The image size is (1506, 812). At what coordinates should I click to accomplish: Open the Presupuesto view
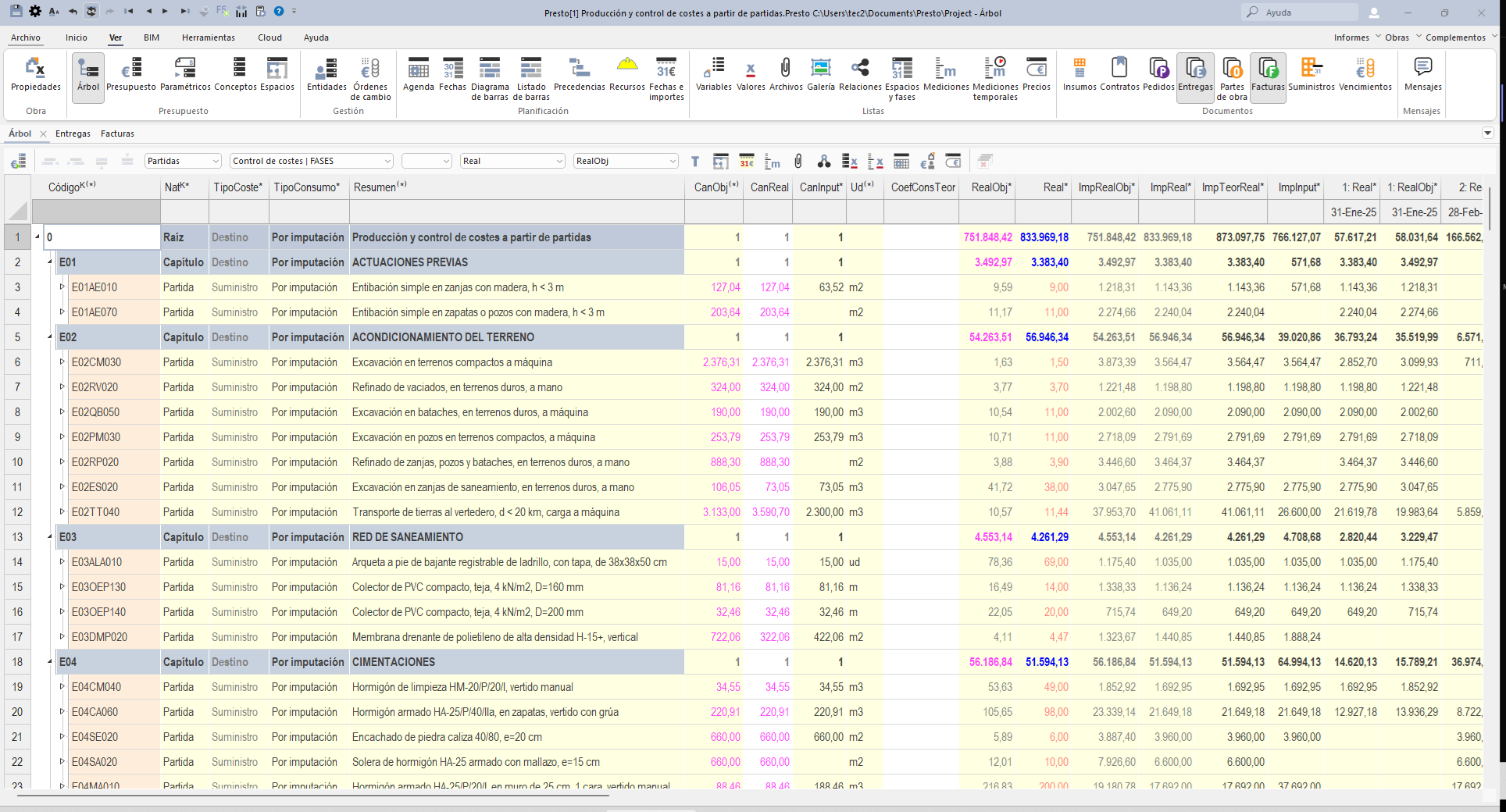(x=130, y=77)
